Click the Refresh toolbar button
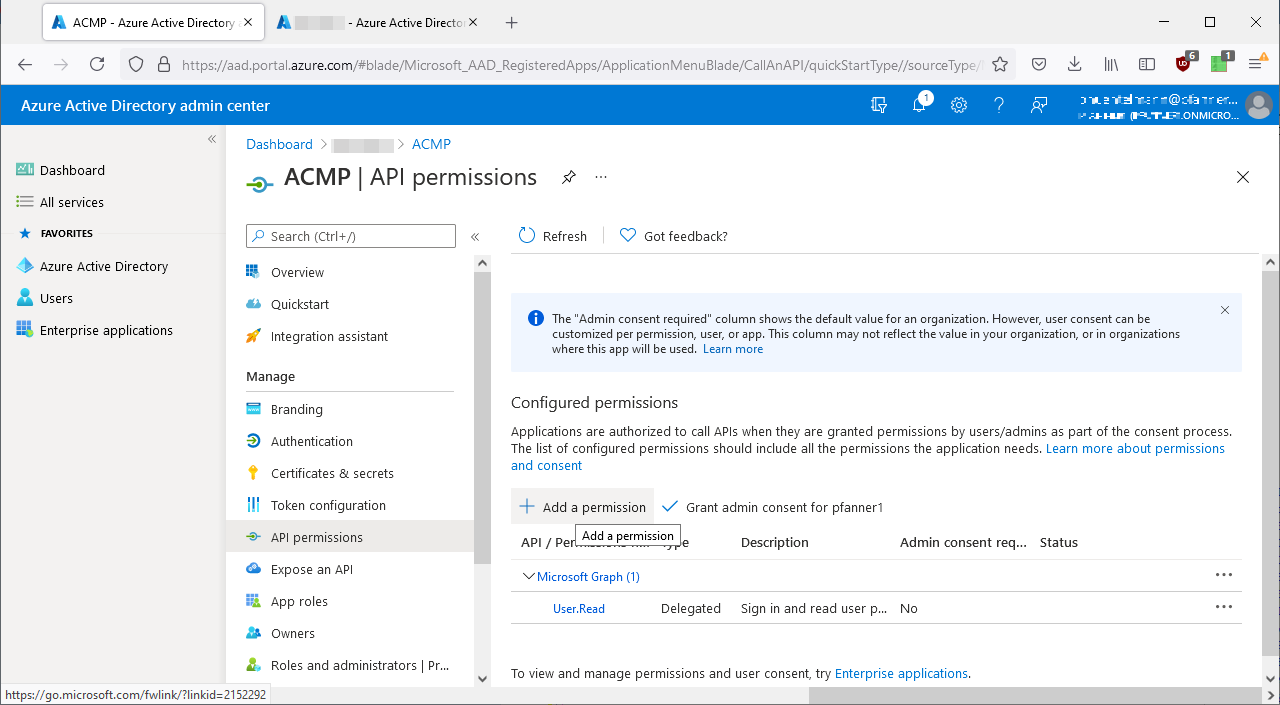 [x=553, y=236]
